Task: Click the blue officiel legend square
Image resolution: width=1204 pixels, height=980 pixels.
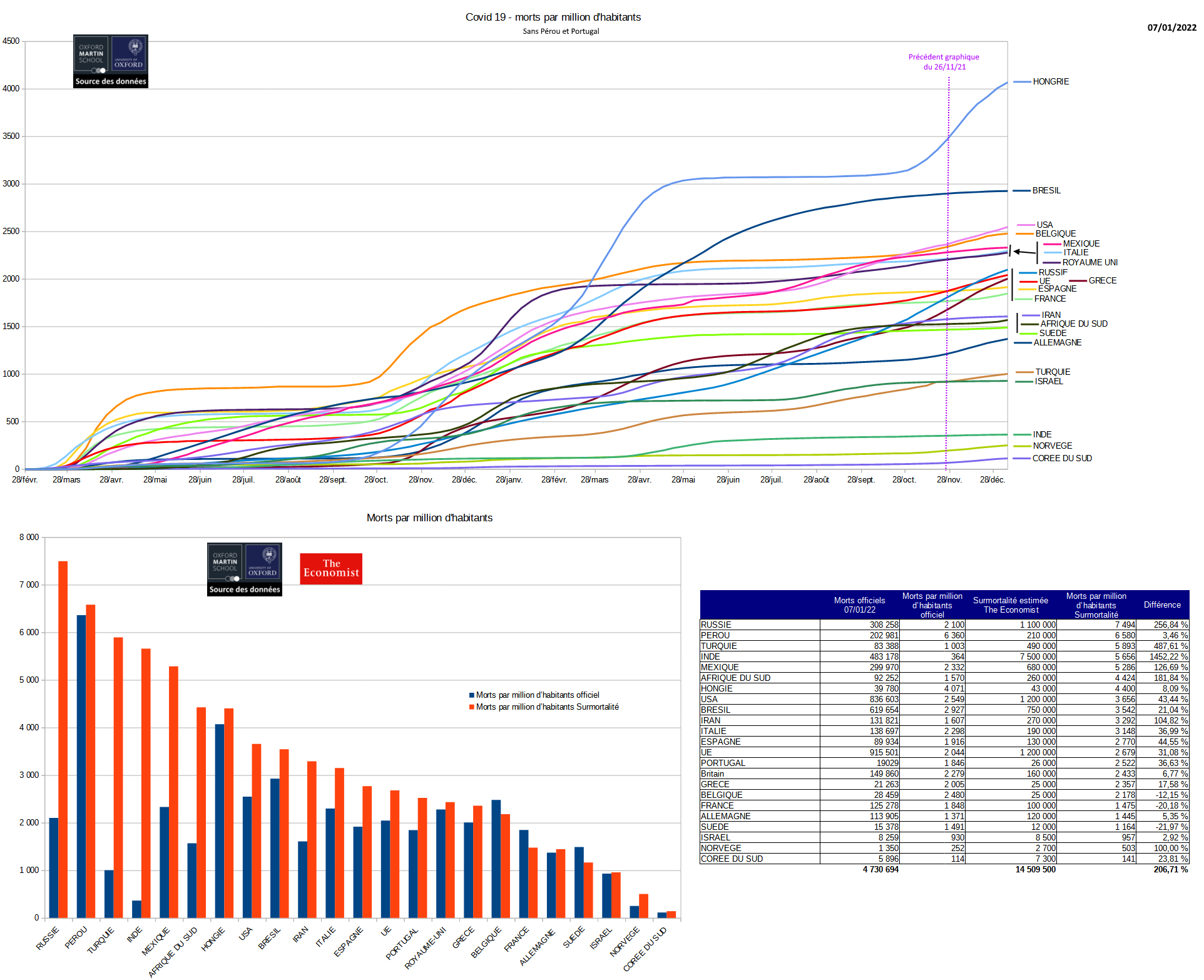Action: coord(472,695)
